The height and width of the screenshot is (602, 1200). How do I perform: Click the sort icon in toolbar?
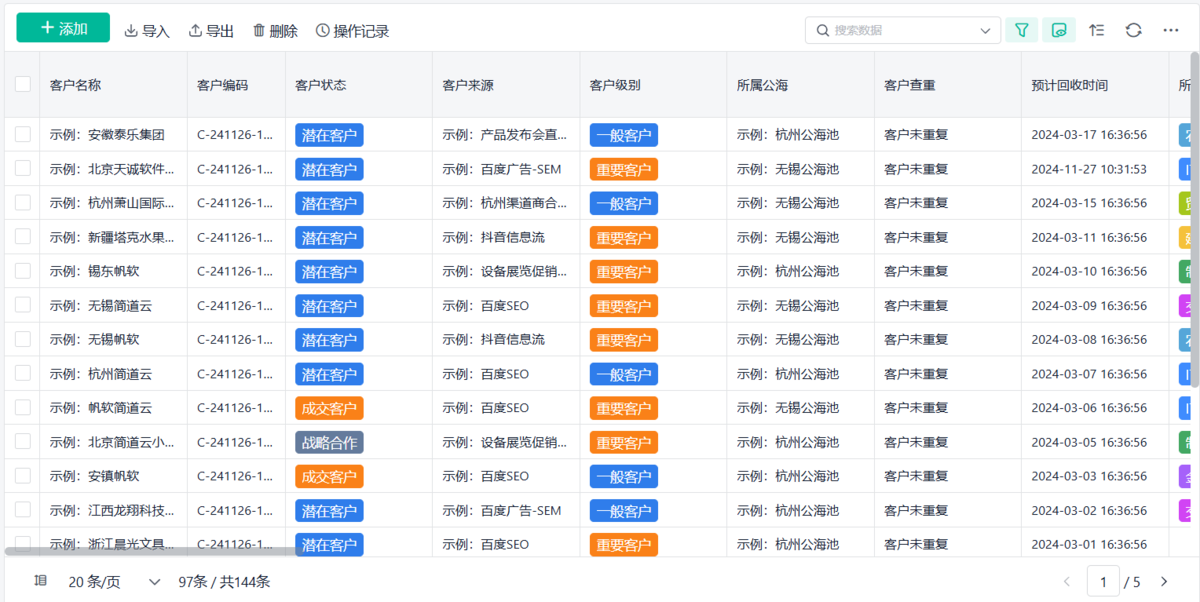pos(1097,30)
